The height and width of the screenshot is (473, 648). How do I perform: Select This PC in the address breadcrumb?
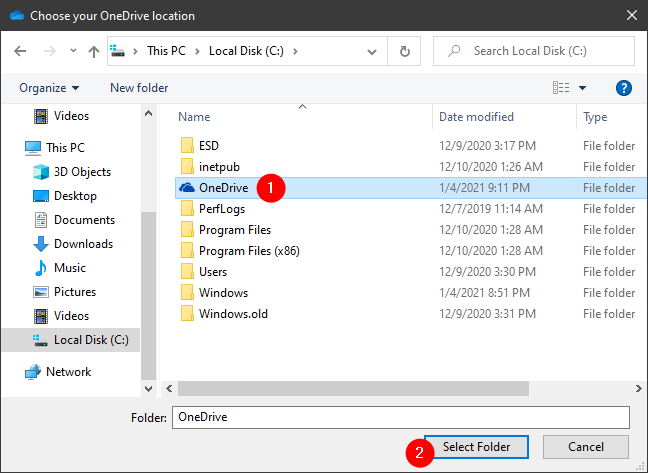167,51
